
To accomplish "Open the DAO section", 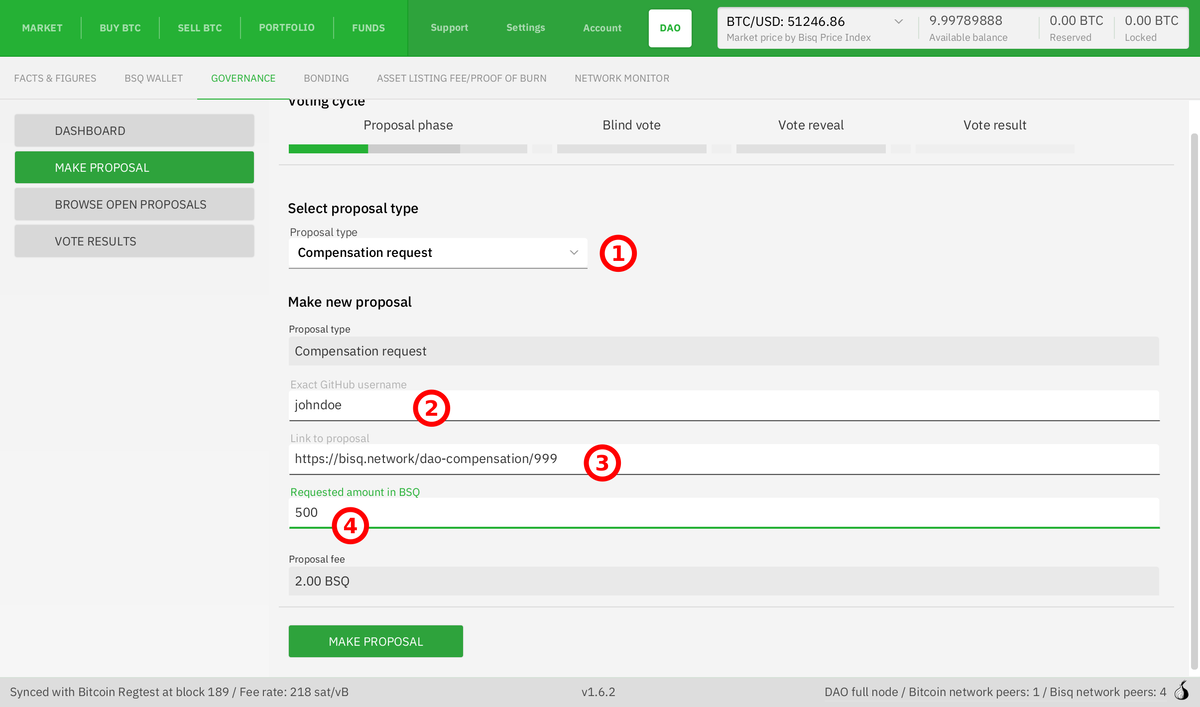I will coord(670,28).
